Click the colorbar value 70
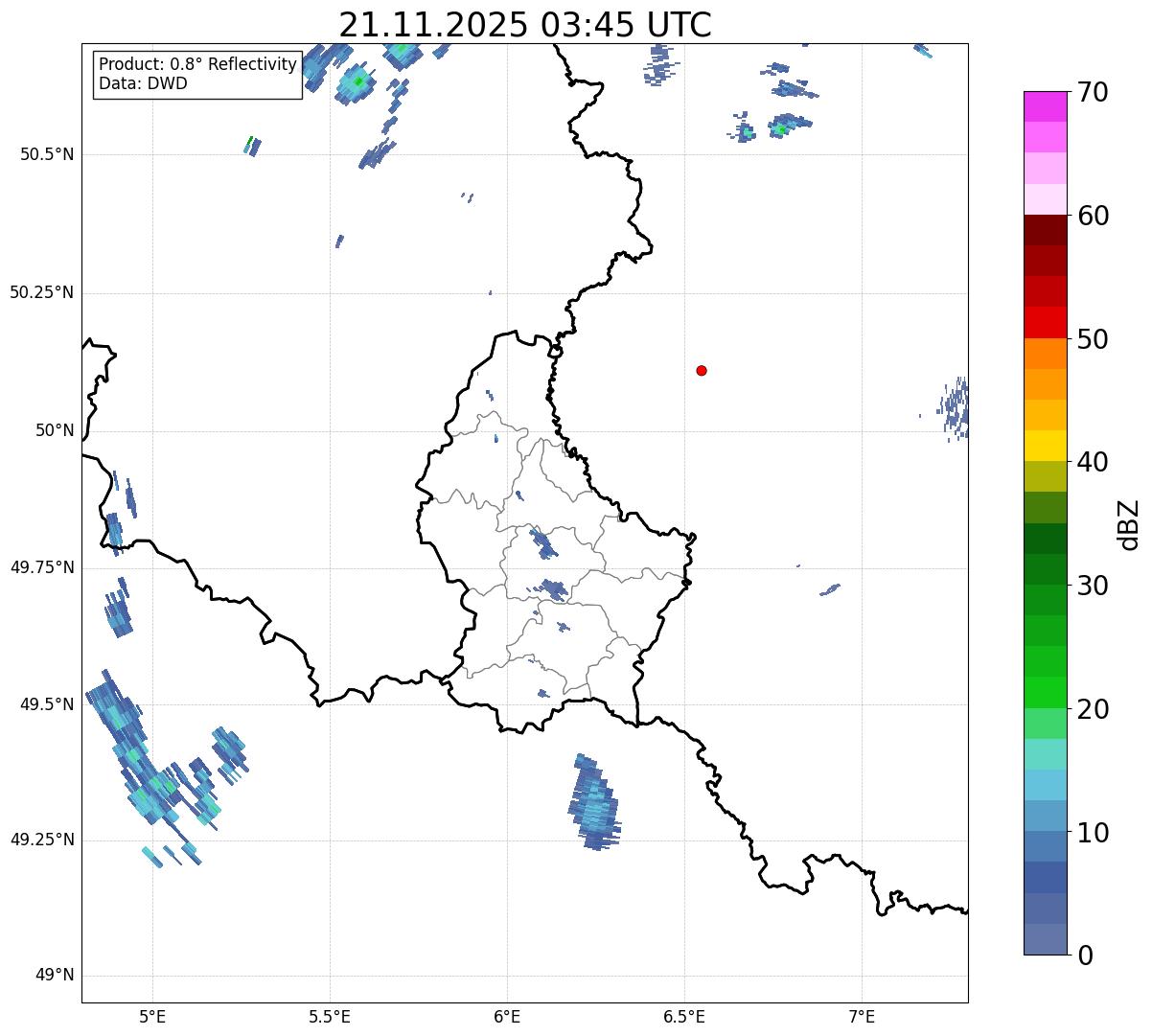The image size is (1152, 1036). pyautogui.click(x=1093, y=92)
